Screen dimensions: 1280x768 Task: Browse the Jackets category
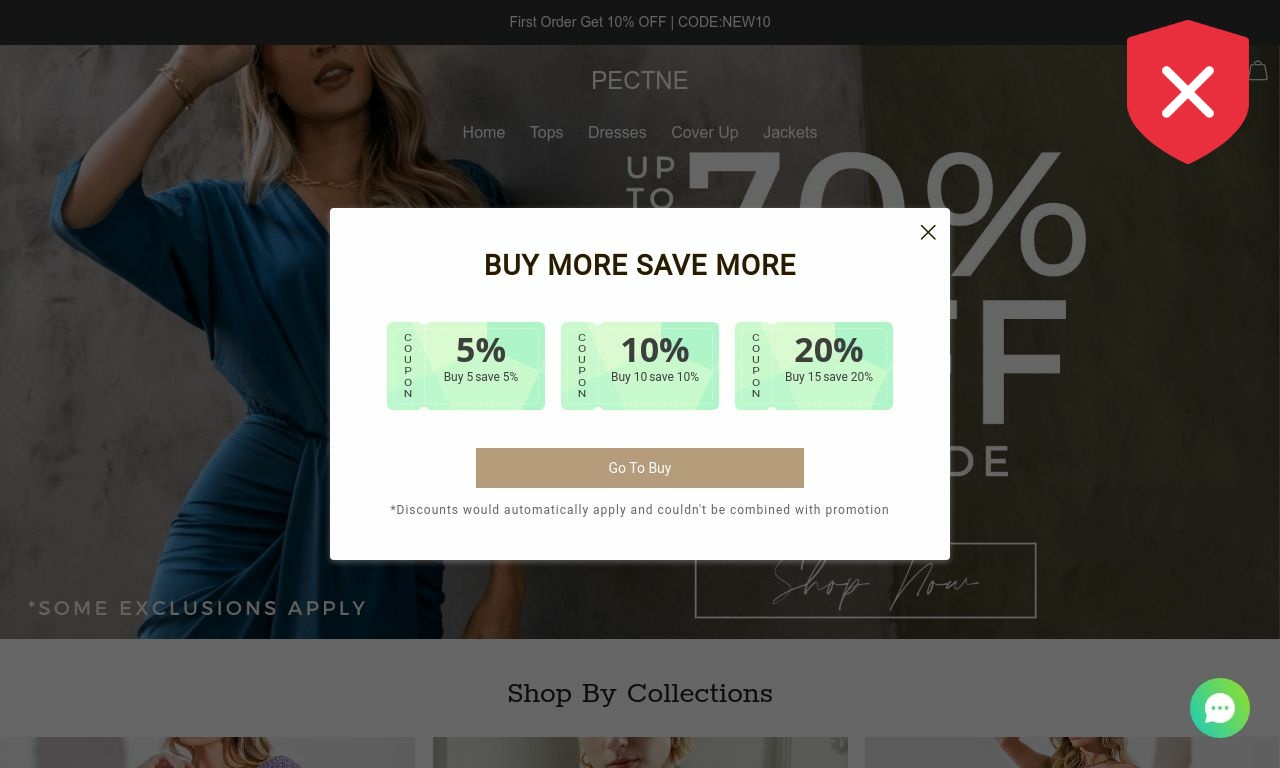(x=790, y=132)
